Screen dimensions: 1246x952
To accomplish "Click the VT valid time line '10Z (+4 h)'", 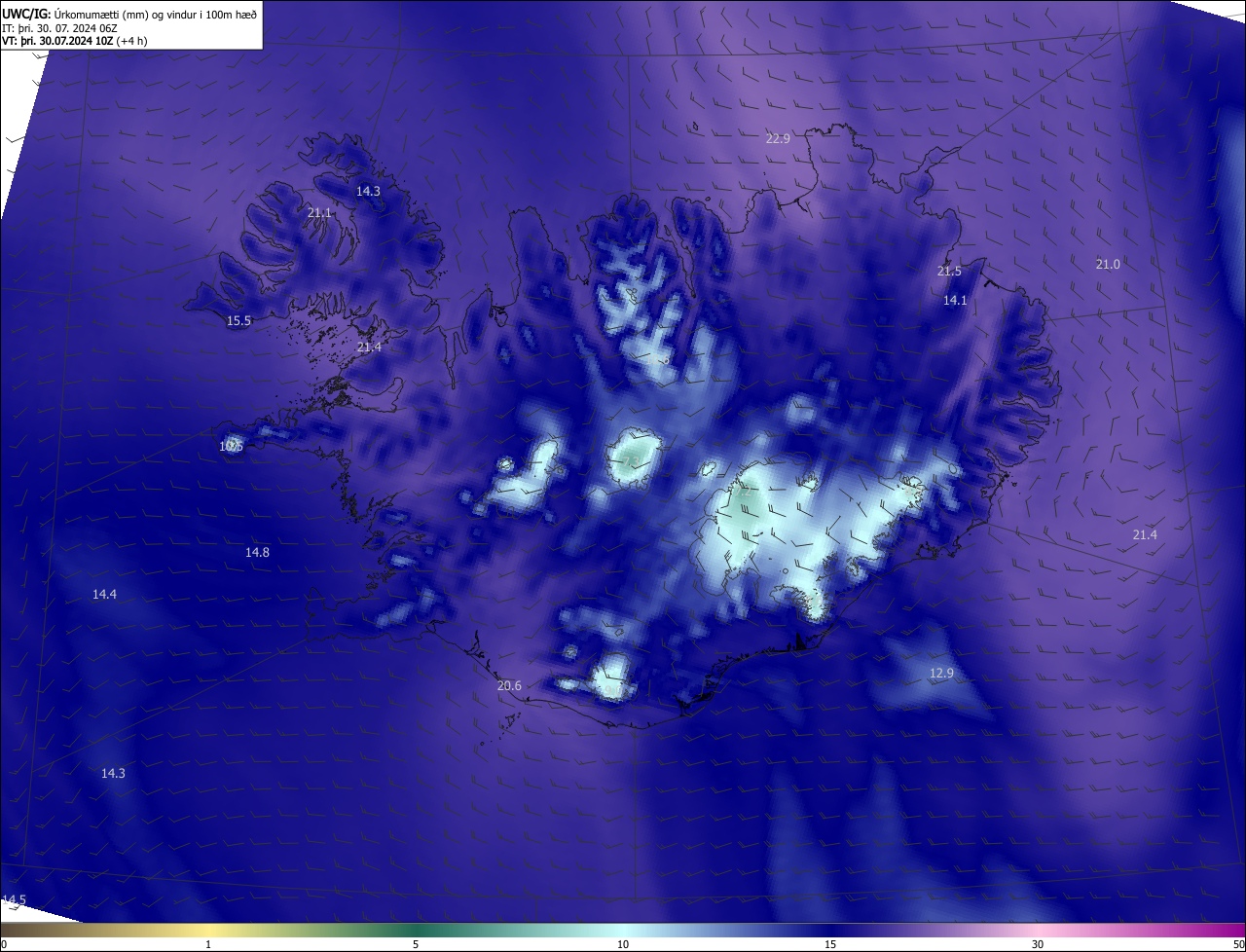I will pyautogui.click(x=75, y=41).
